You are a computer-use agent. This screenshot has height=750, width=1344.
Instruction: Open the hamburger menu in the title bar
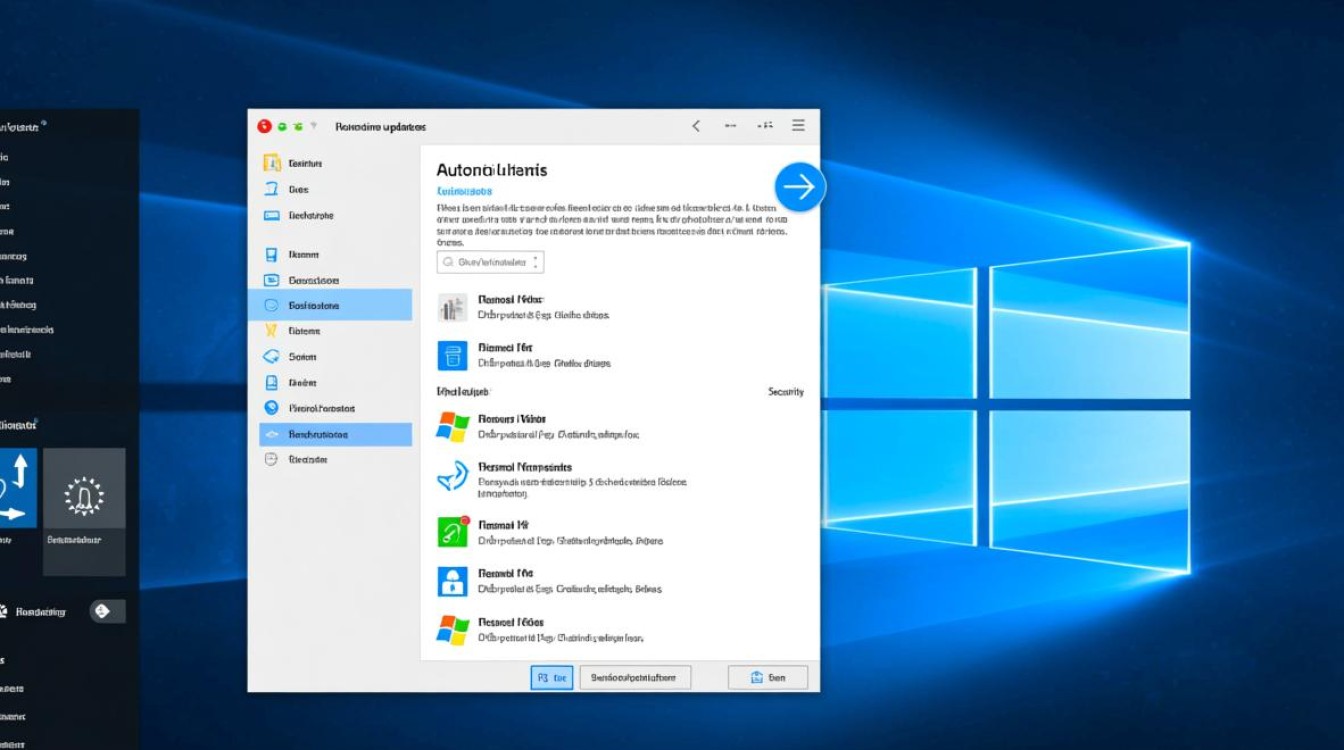(x=798, y=126)
